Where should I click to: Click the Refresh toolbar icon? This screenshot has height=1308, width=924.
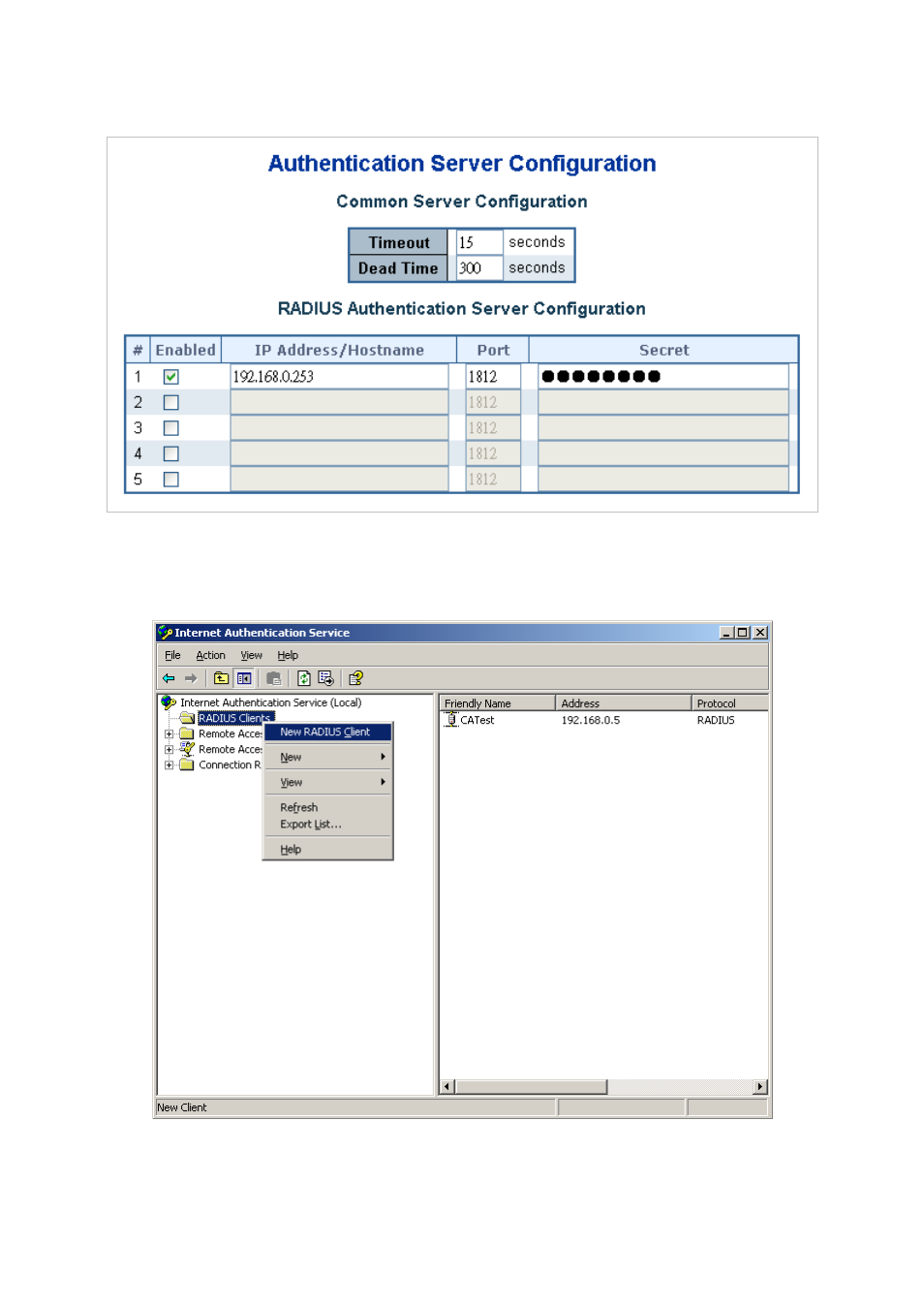tap(303, 678)
